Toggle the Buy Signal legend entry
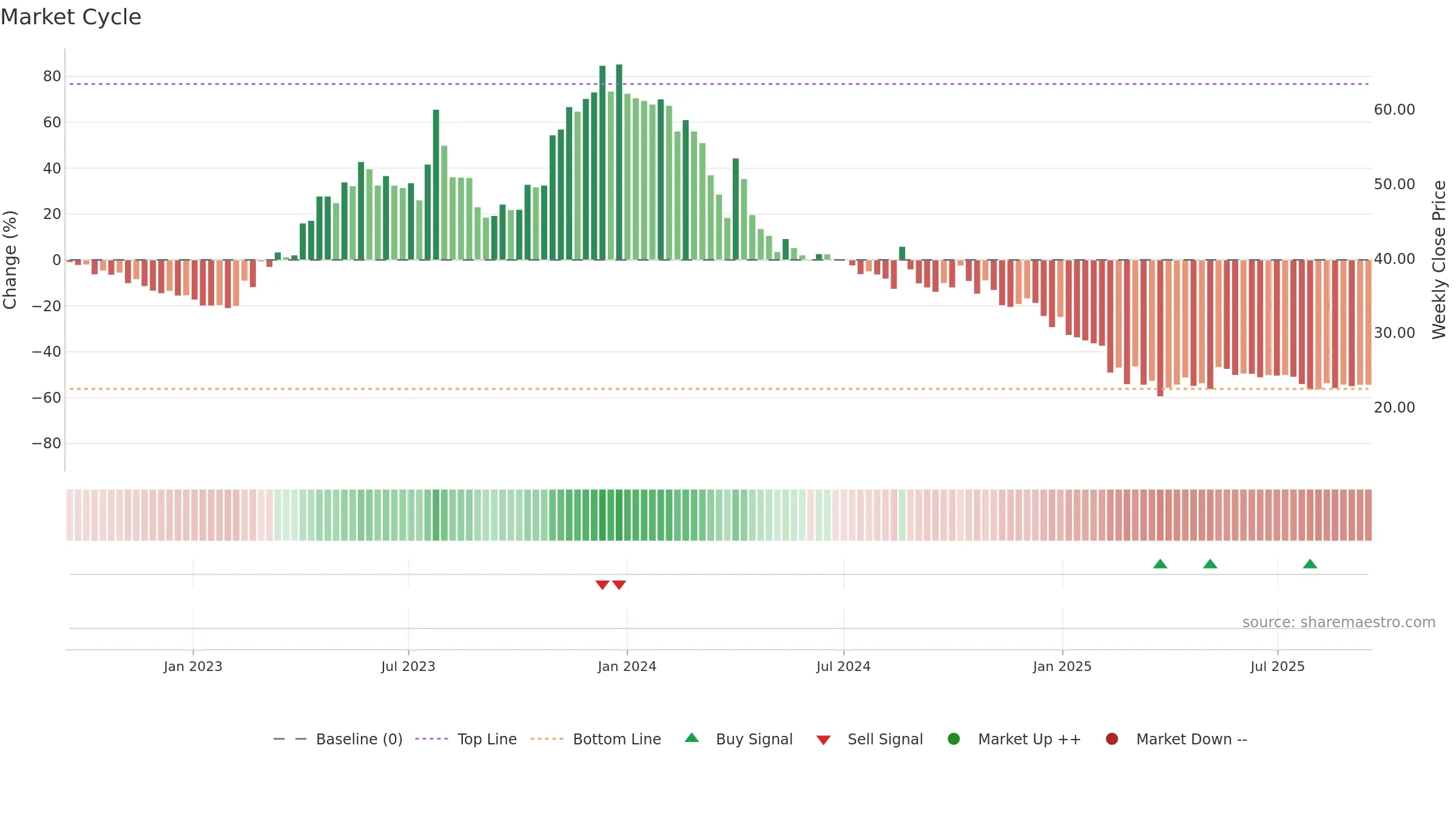This screenshot has height=819, width=1456. [738, 739]
